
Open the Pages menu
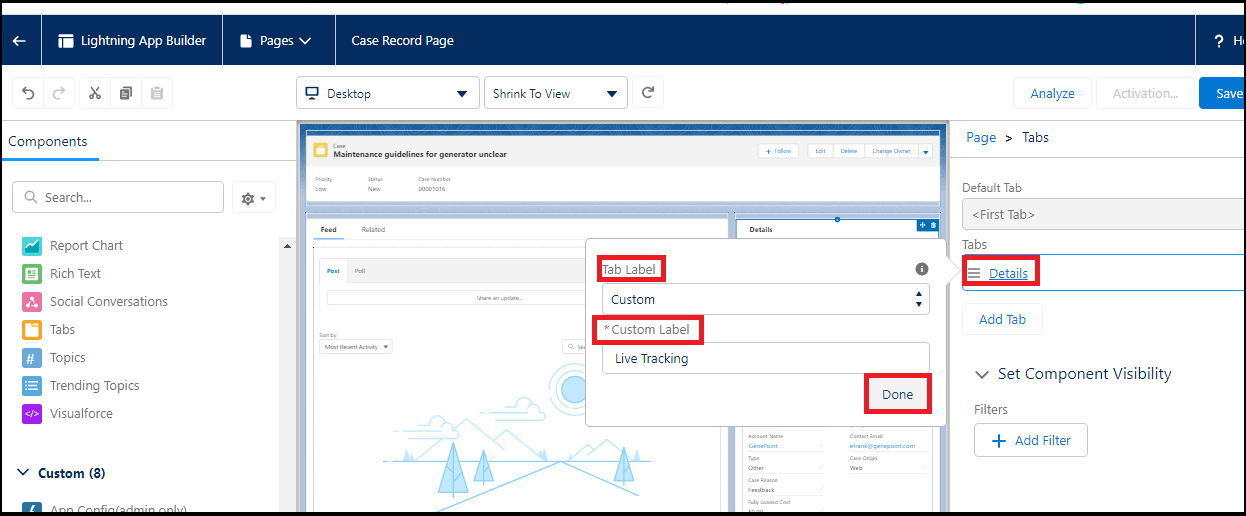[276, 41]
